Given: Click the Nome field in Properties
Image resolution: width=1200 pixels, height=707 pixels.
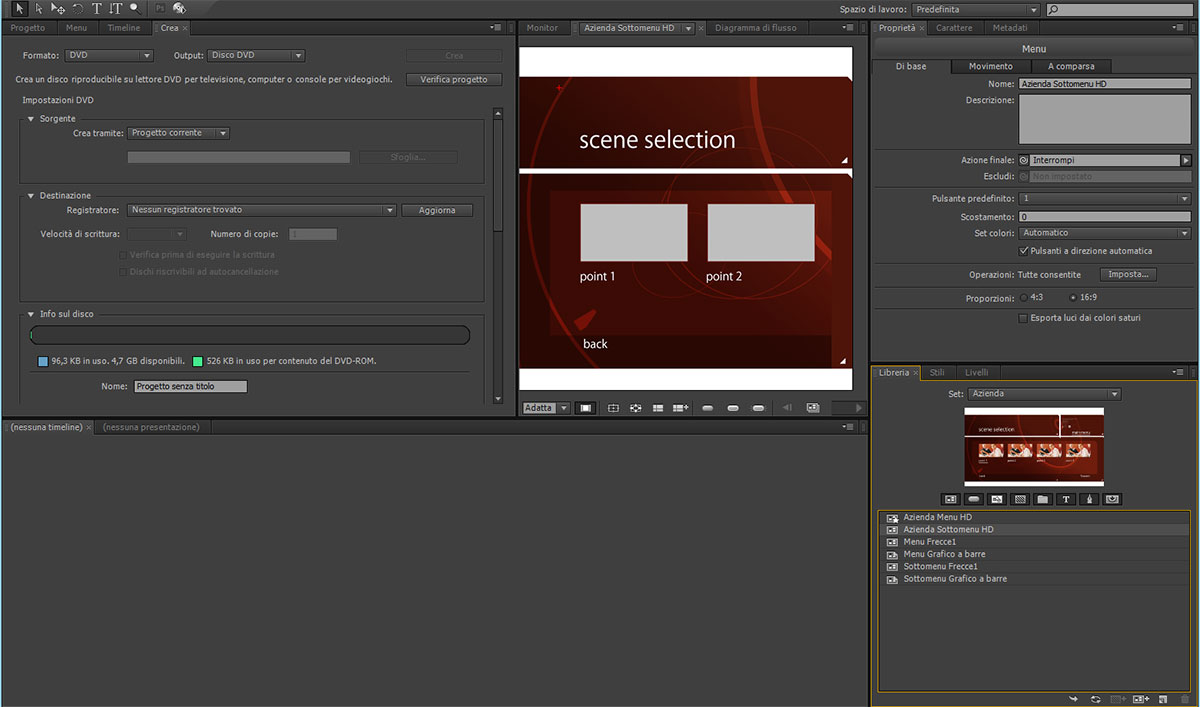Looking at the screenshot, I should click(x=1104, y=84).
